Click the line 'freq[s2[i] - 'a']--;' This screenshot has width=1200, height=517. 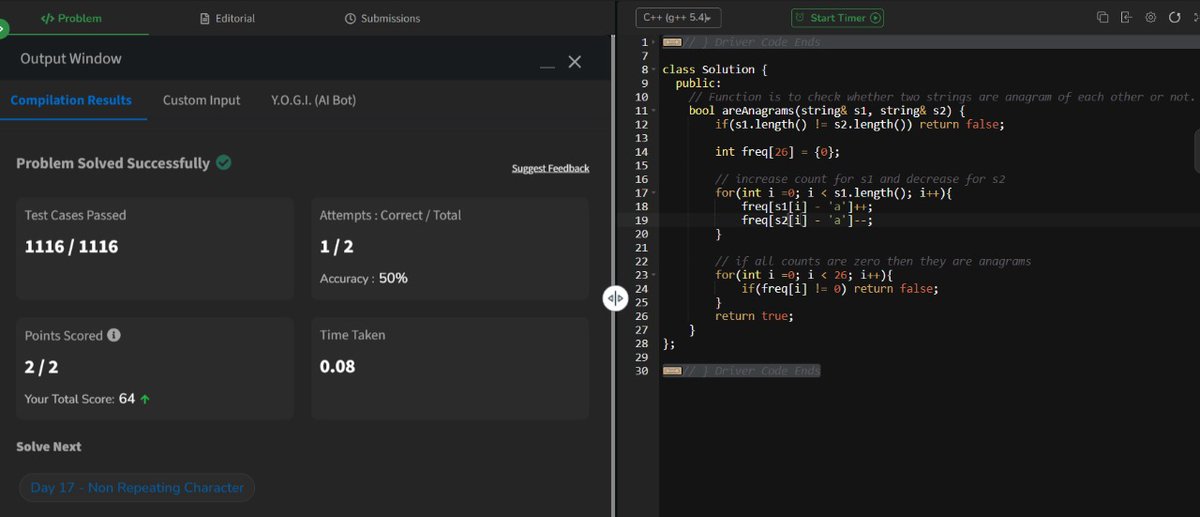[807, 221]
